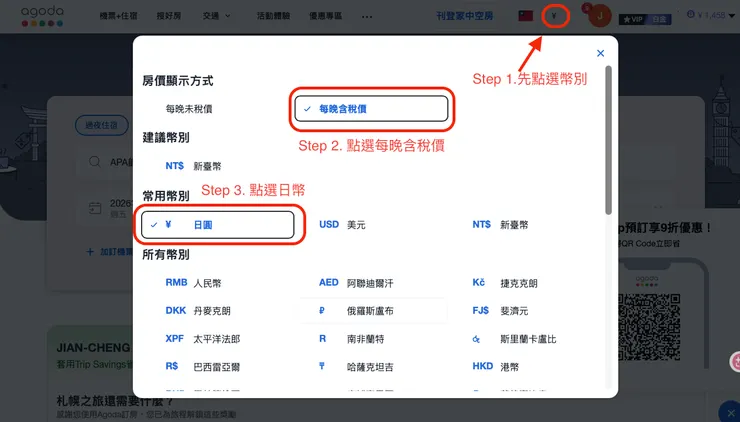Click the 刊登家中空房 link
740x422 pixels.
click(x=465, y=16)
